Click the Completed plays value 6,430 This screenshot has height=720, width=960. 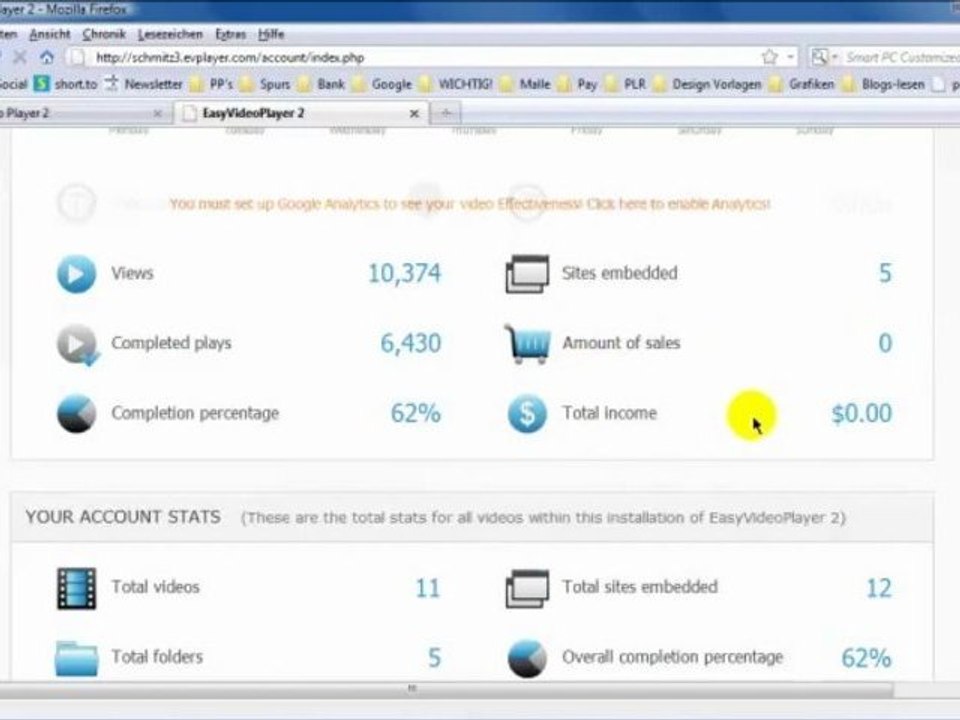pyautogui.click(x=410, y=343)
